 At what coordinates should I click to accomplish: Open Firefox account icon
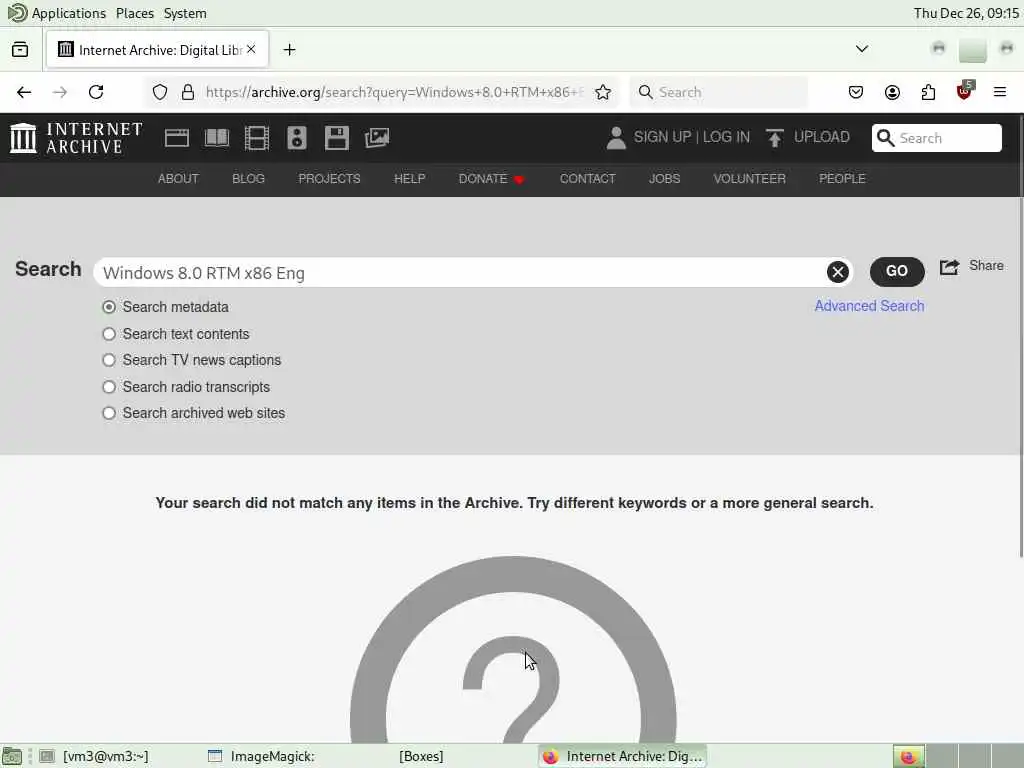(892, 92)
